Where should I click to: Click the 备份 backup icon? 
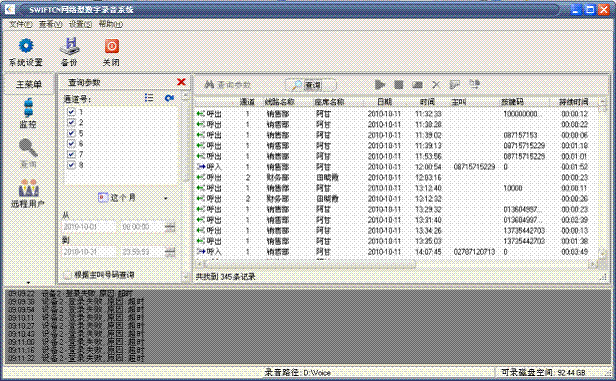pyautogui.click(x=70, y=46)
